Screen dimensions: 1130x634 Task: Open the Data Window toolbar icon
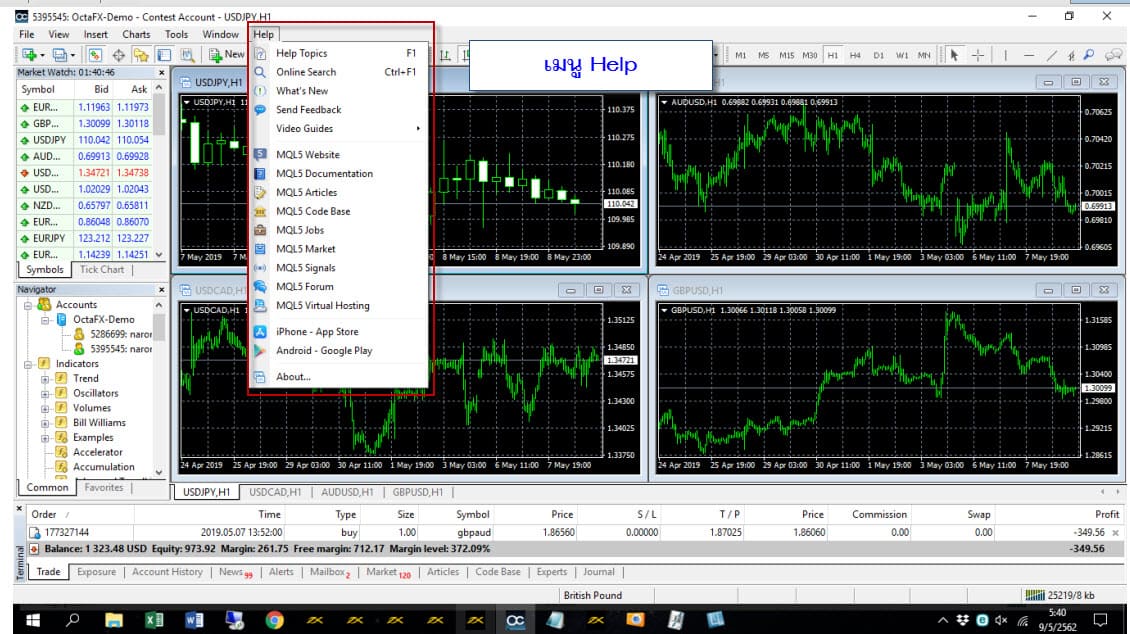118,55
